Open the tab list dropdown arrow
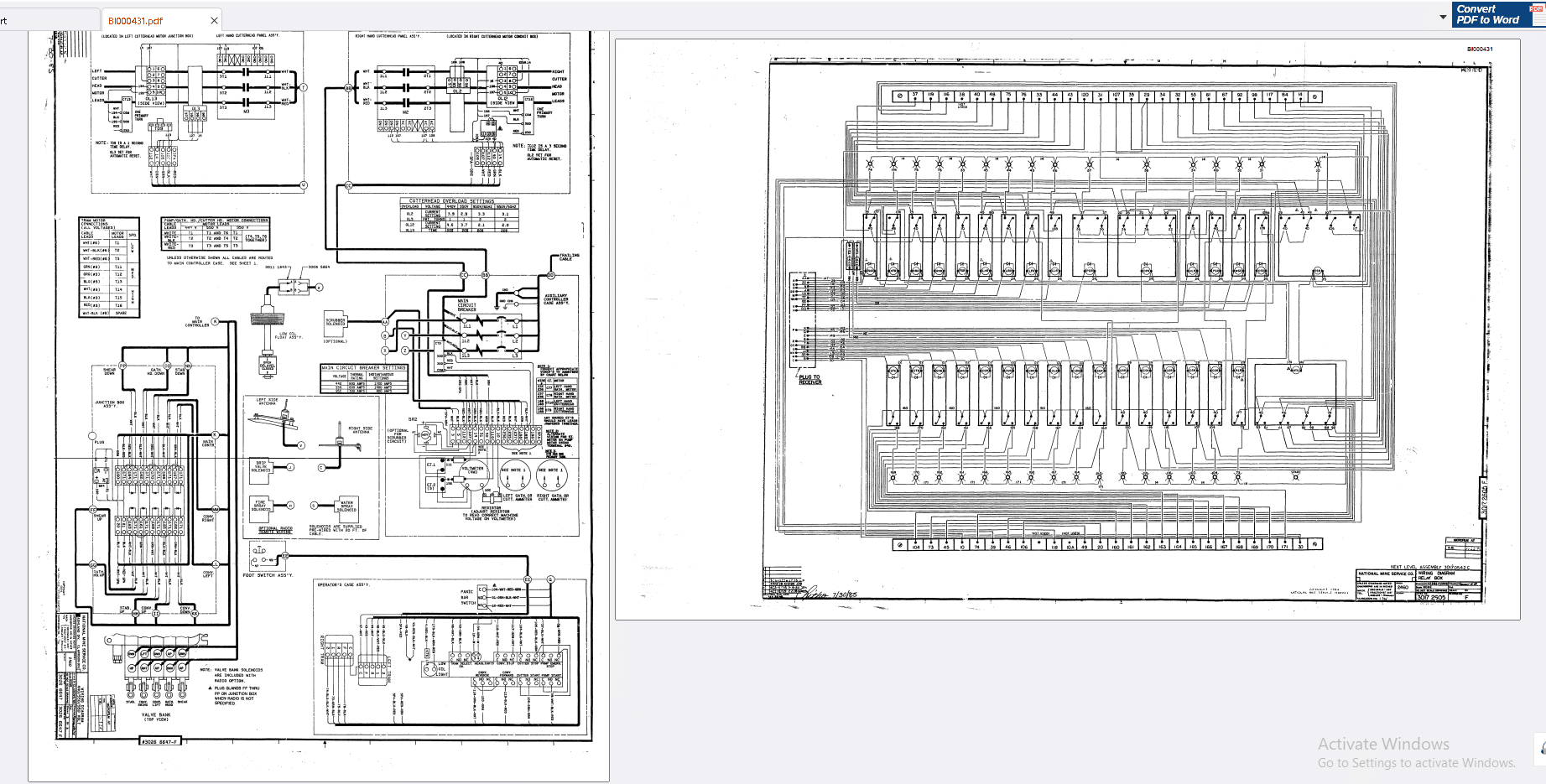This screenshot has width=1546, height=784. click(1443, 17)
